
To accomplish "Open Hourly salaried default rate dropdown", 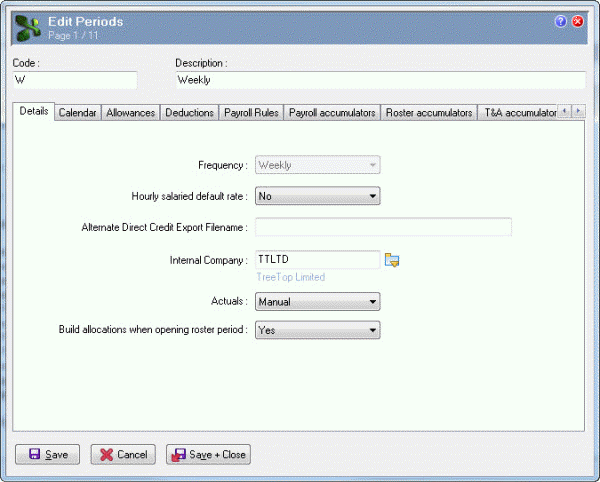I will [x=317, y=196].
